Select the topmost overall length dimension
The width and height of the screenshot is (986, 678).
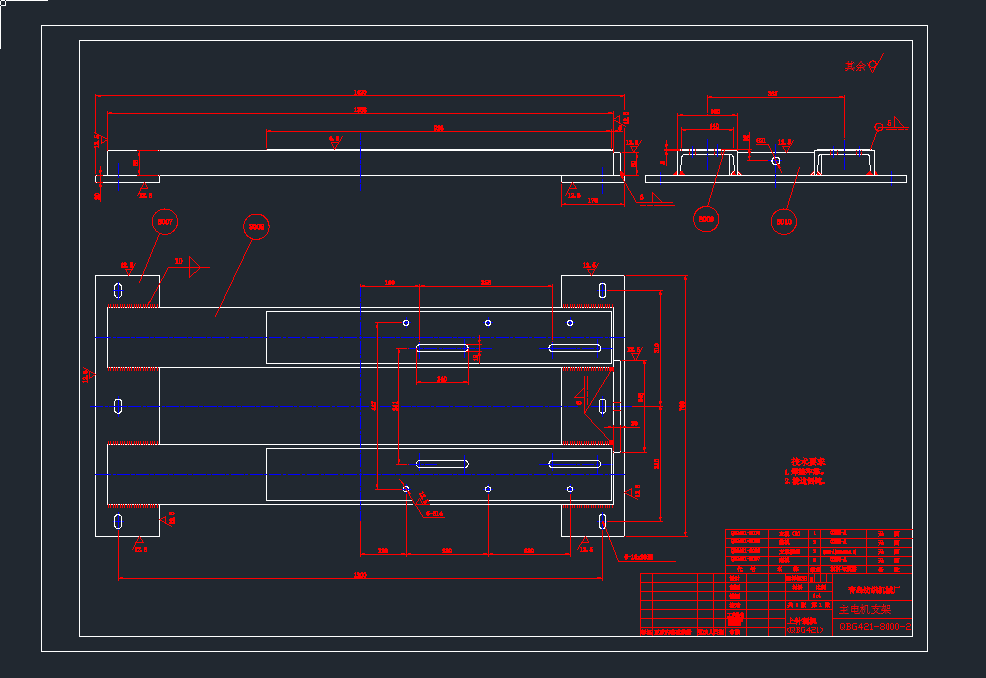pos(359,94)
